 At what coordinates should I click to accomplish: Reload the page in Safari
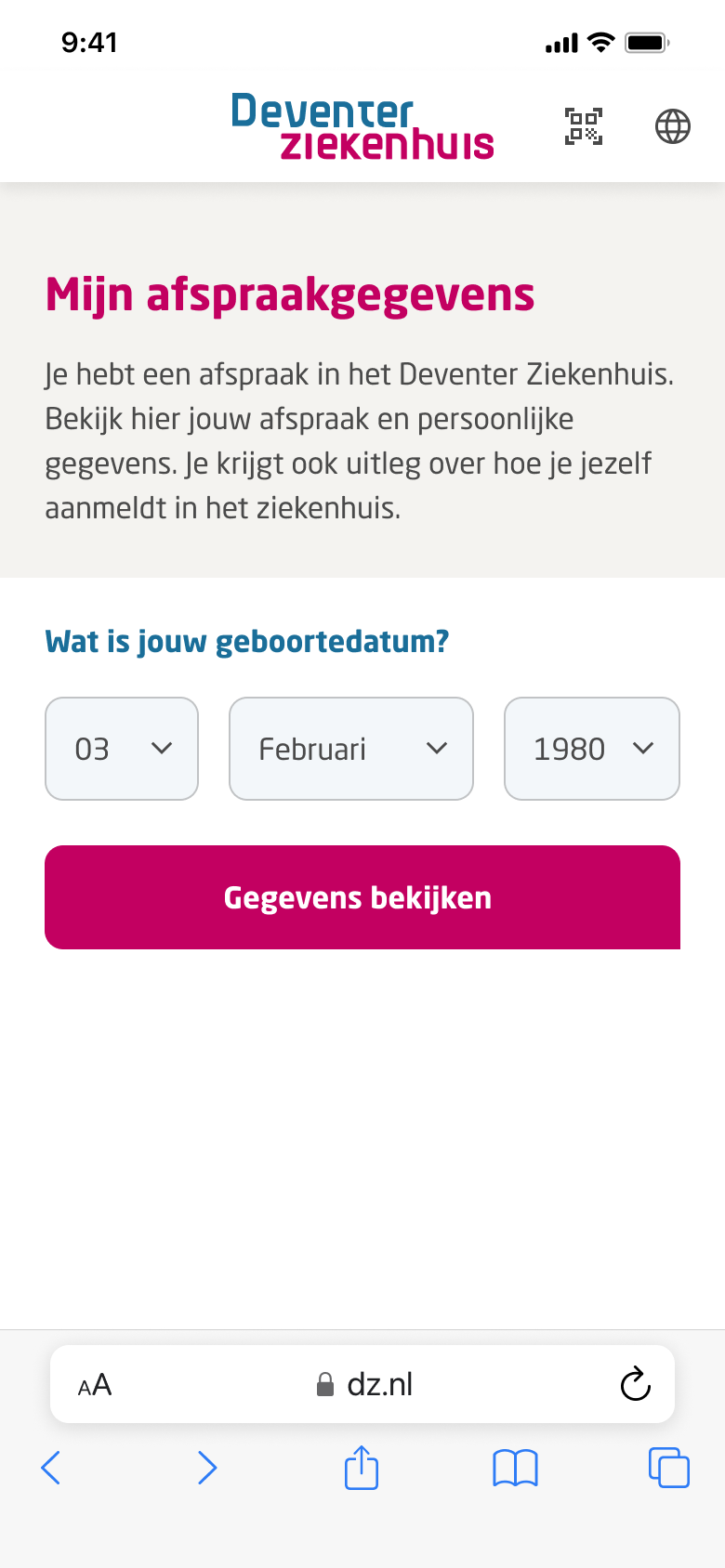635,1384
